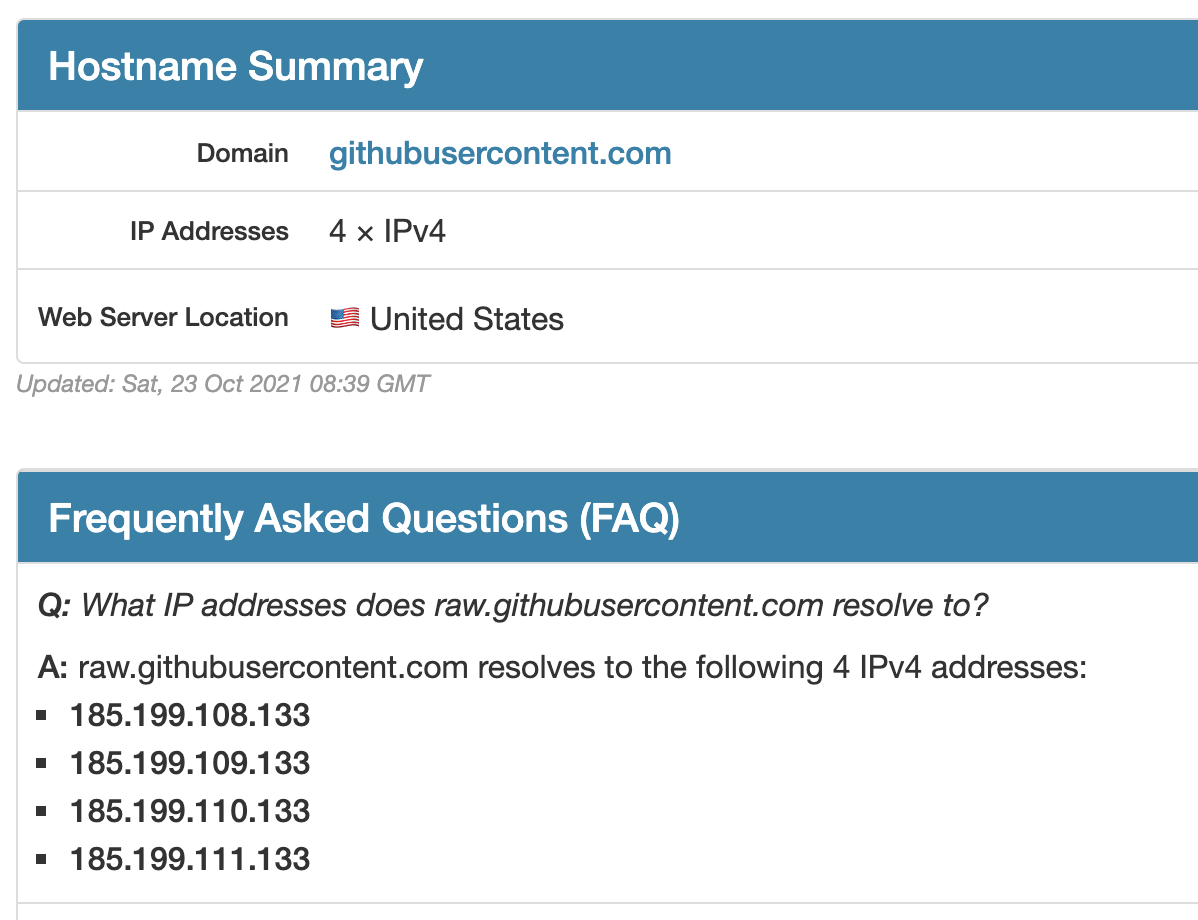Select the IP address 185.199.108.133
The height and width of the screenshot is (920, 1198).
coord(190,716)
